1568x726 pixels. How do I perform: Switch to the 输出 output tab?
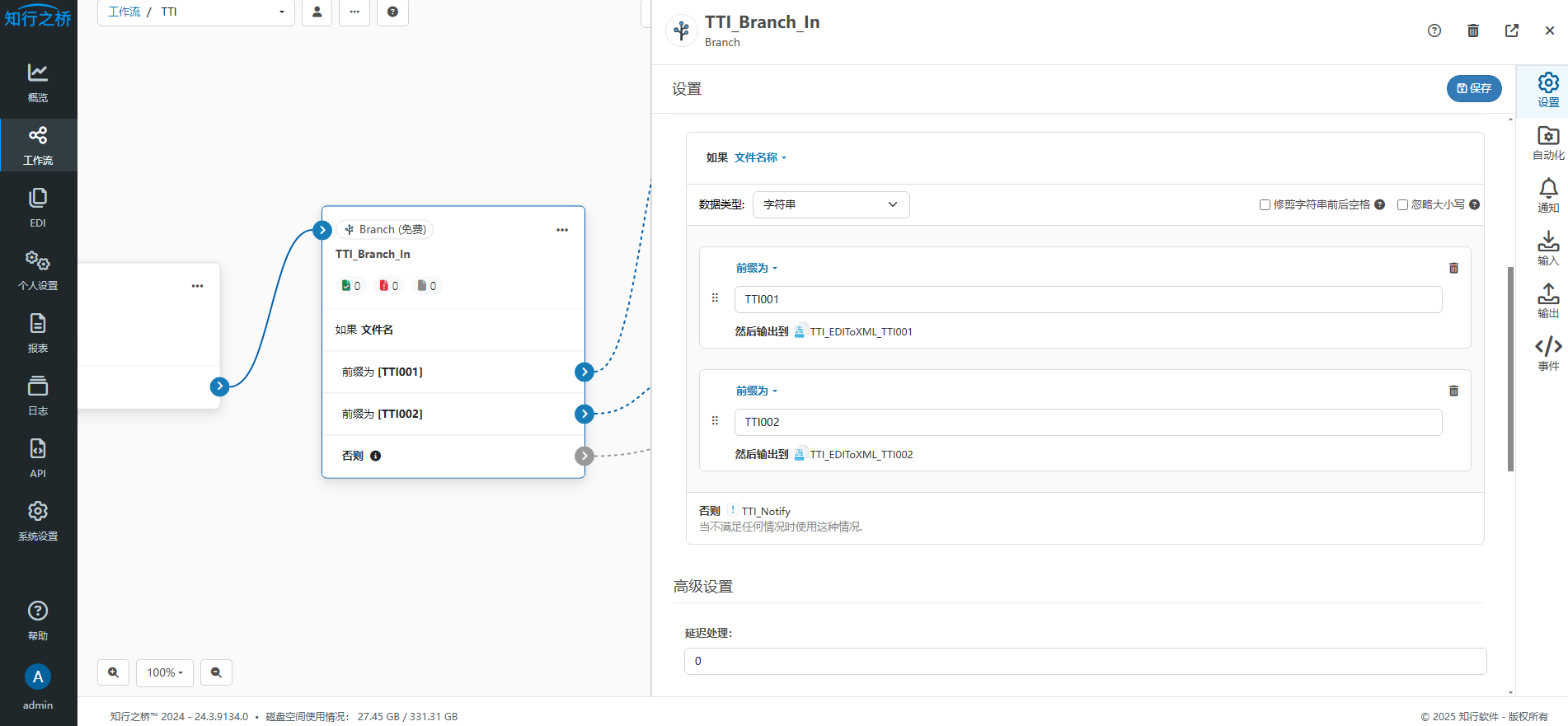(x=1547, y=301)
